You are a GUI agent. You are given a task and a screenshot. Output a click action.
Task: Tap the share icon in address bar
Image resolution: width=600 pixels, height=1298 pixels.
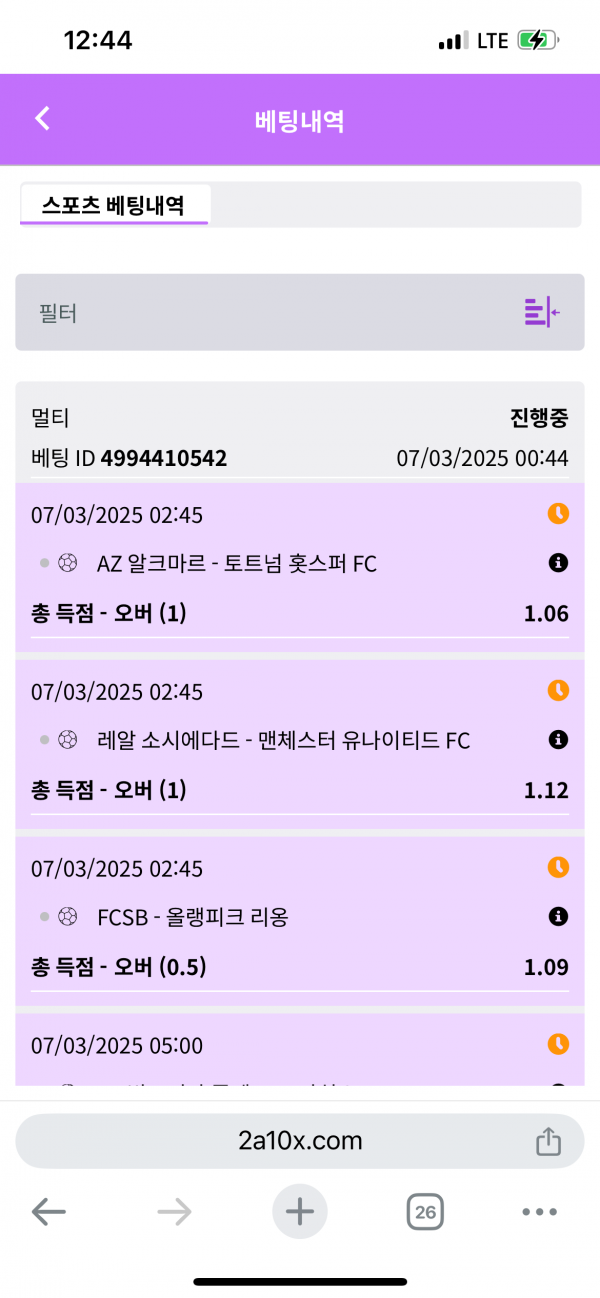548,1141
